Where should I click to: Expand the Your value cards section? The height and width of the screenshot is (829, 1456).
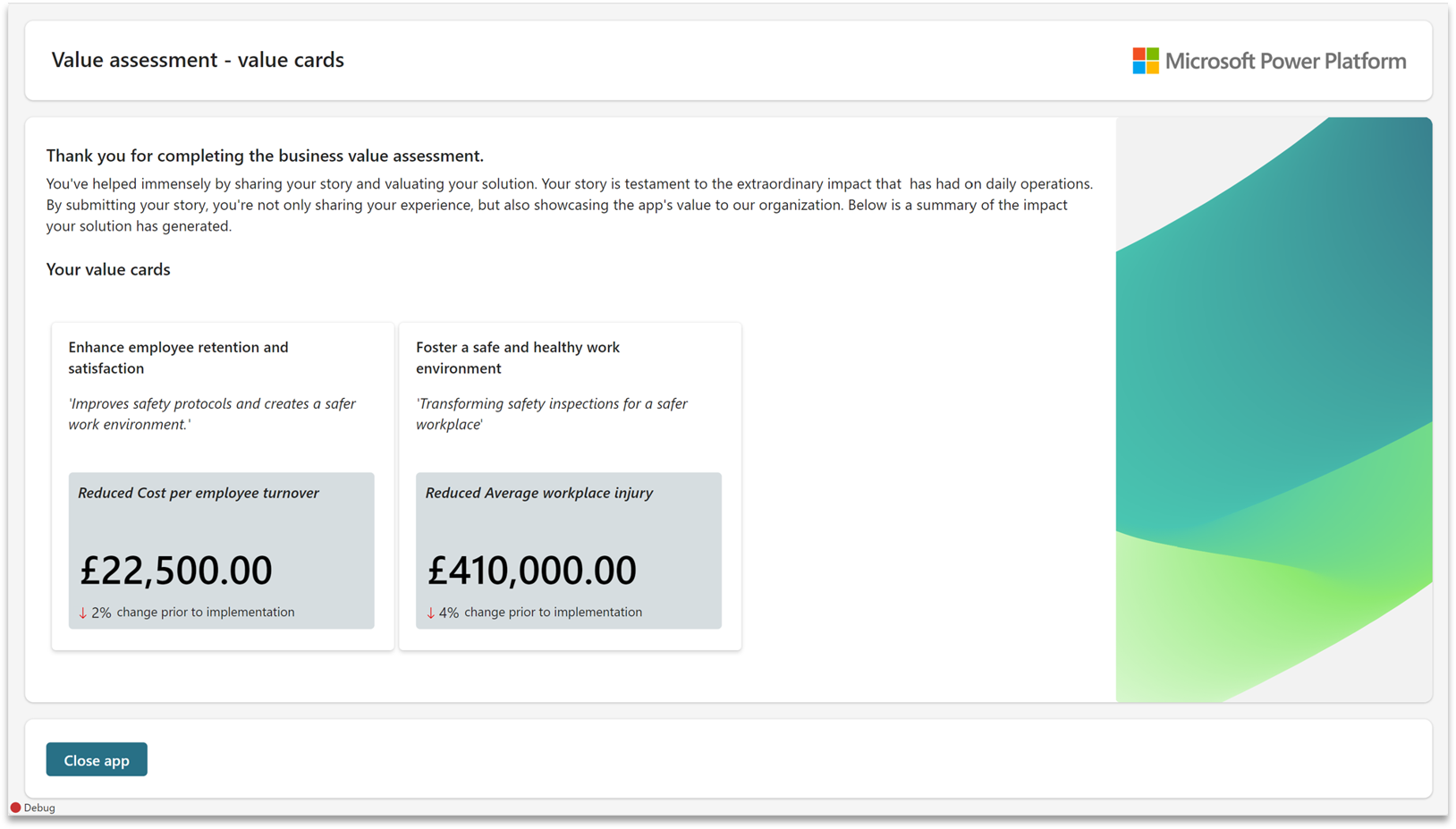coord(108,269)
